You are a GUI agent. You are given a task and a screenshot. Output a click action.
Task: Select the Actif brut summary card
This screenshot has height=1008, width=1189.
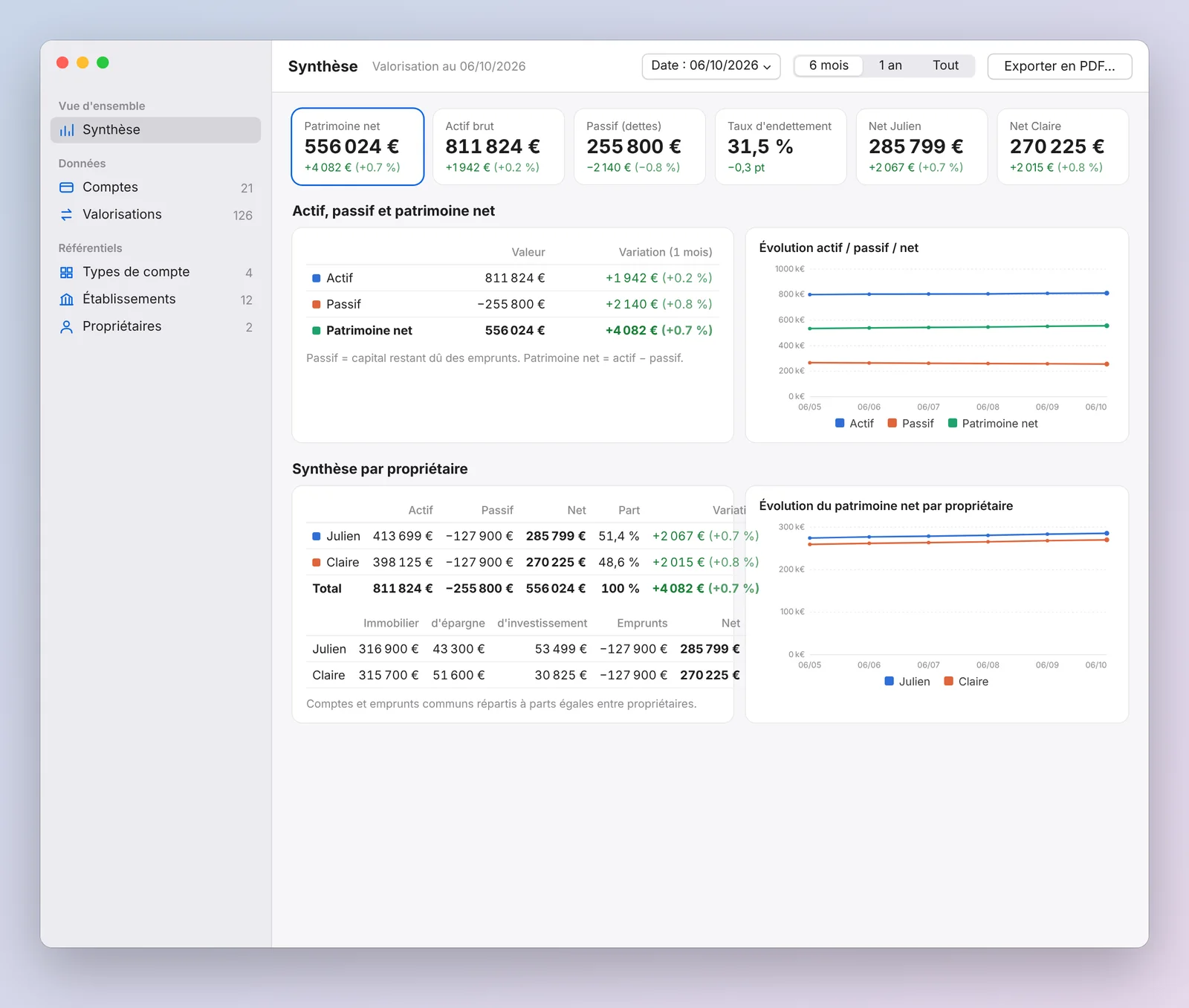pos(499,146)
